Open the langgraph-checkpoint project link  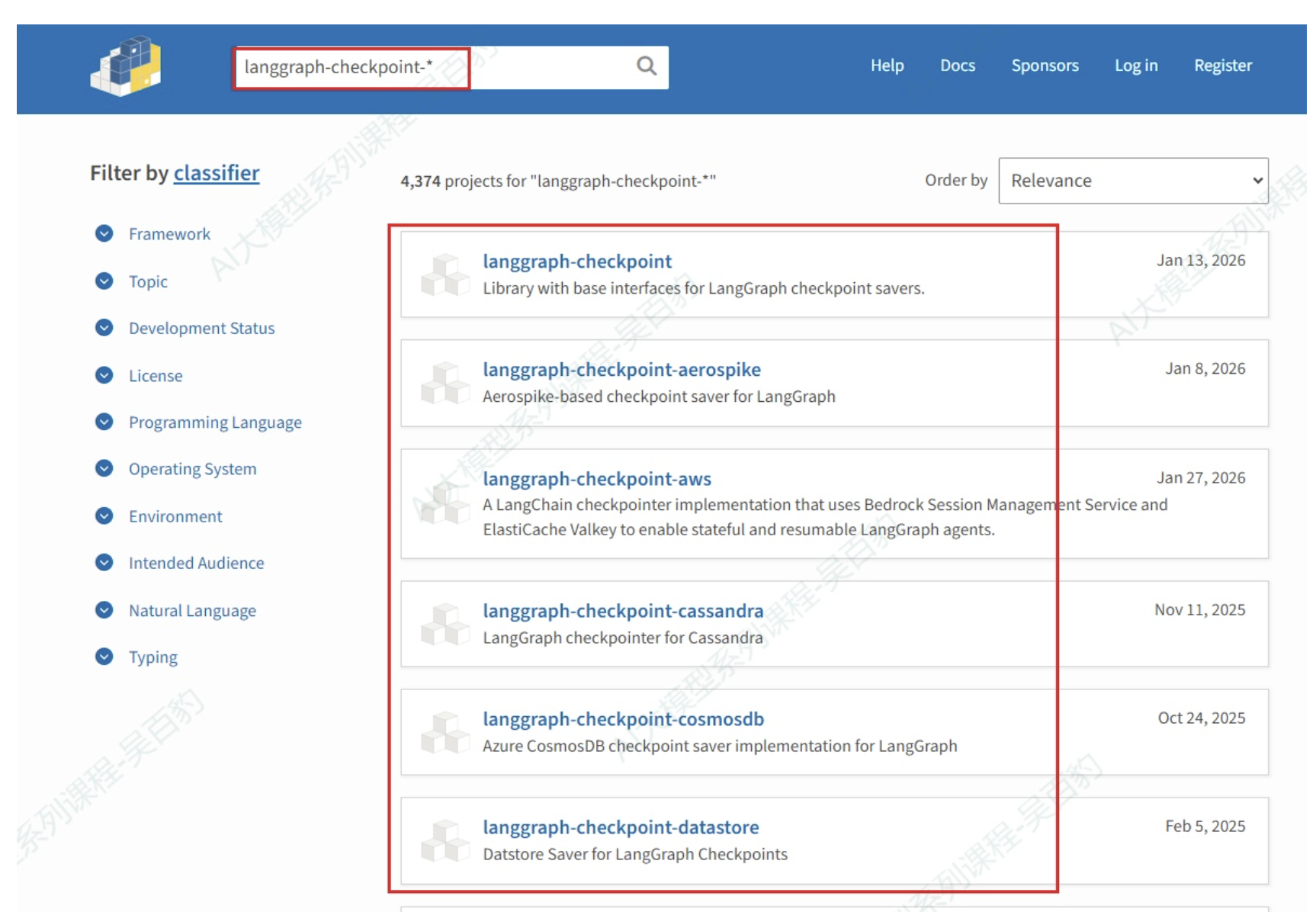coord(577,262)
